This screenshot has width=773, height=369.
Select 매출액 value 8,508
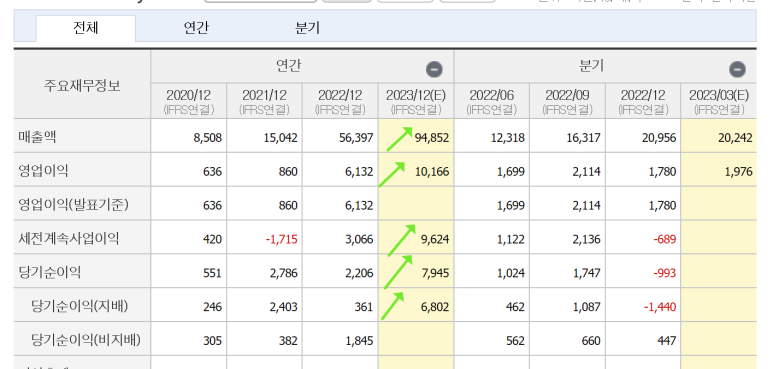point(208,138)
